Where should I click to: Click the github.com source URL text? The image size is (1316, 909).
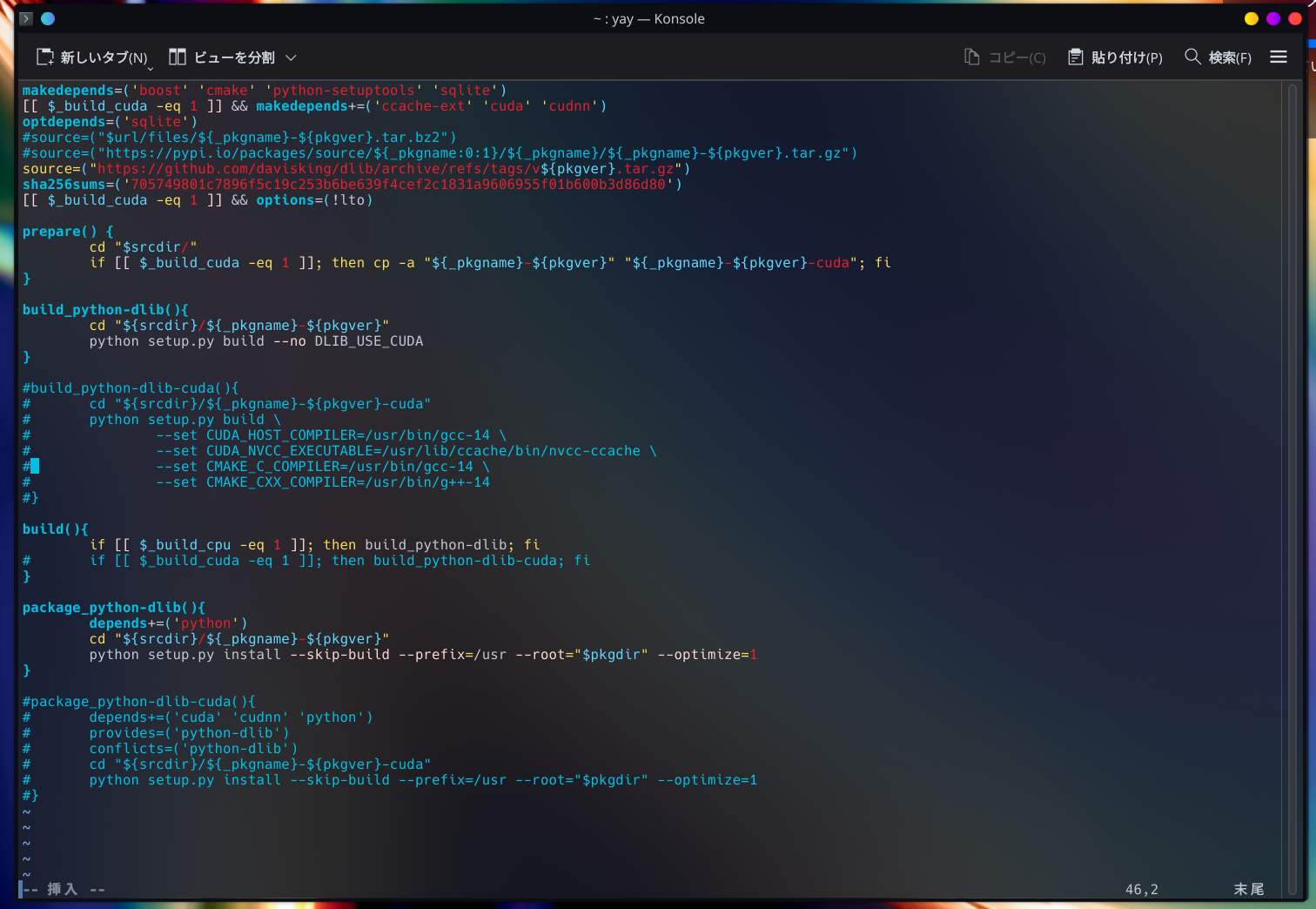(348, 169)
